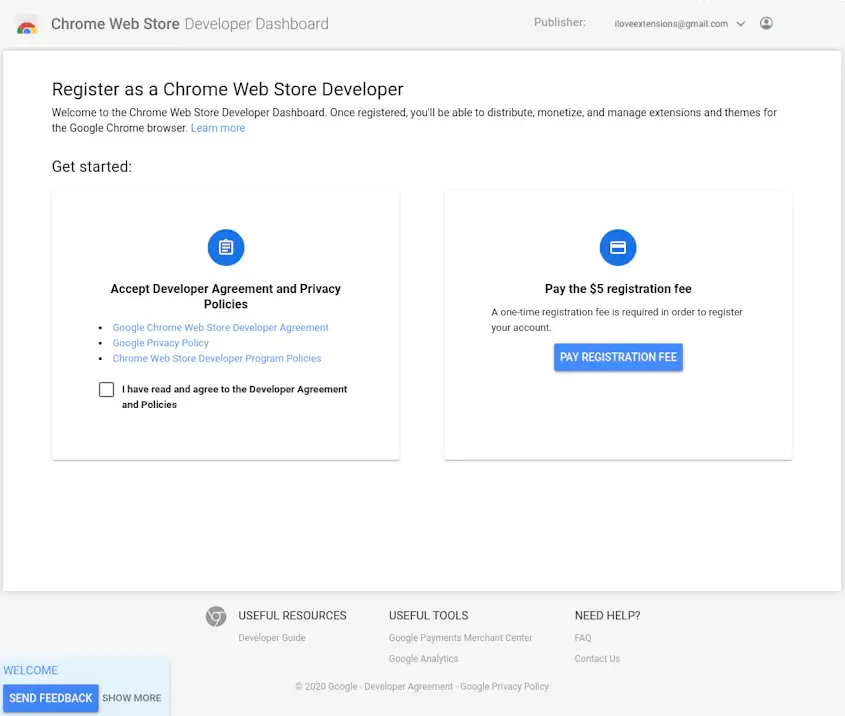Click the Welcome panel heading
This screenshot has height=716, width=845.
click(31, 670)
